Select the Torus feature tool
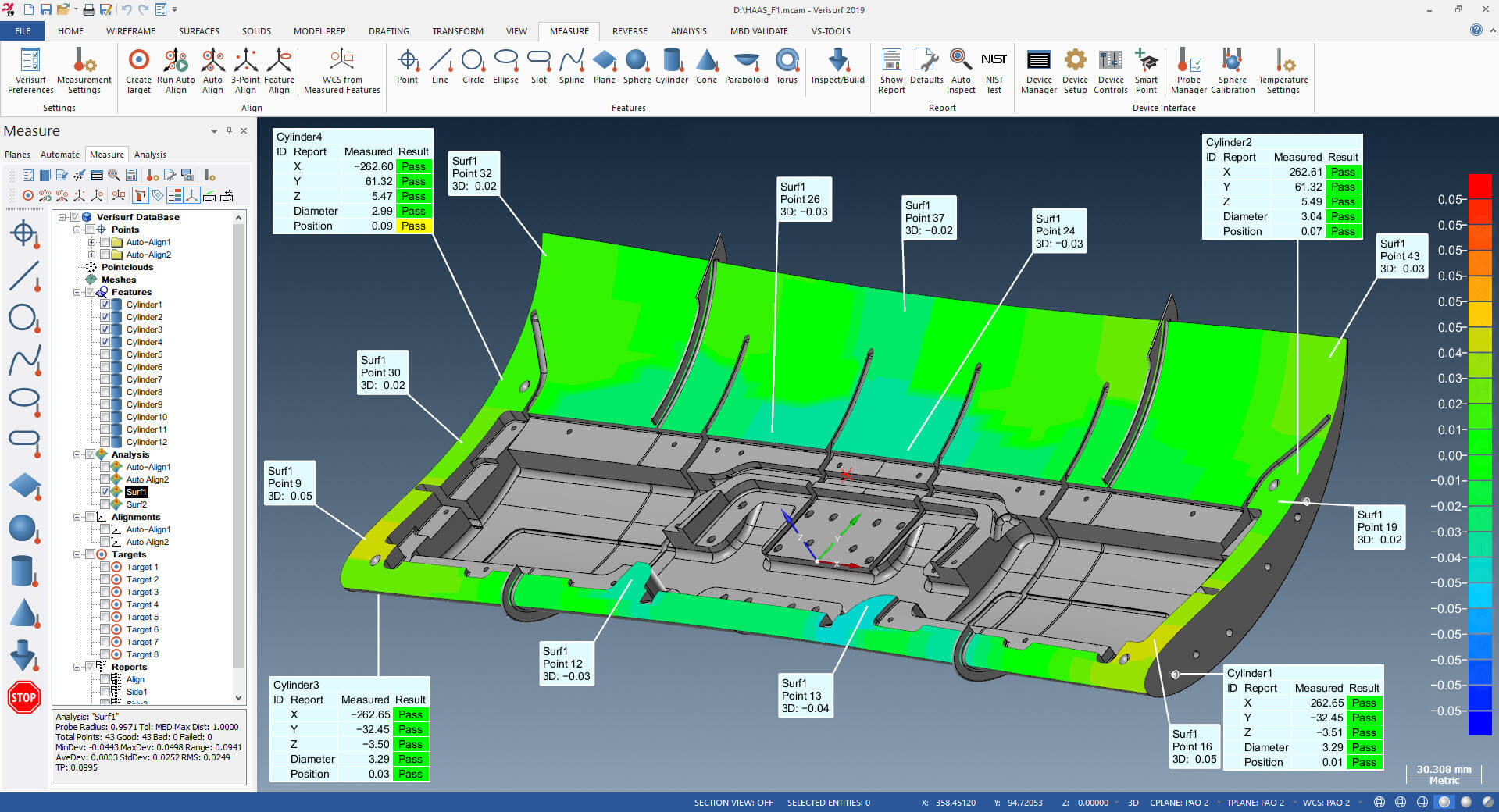This screenshot has height=812, width=1499. [x=787, y=66]
